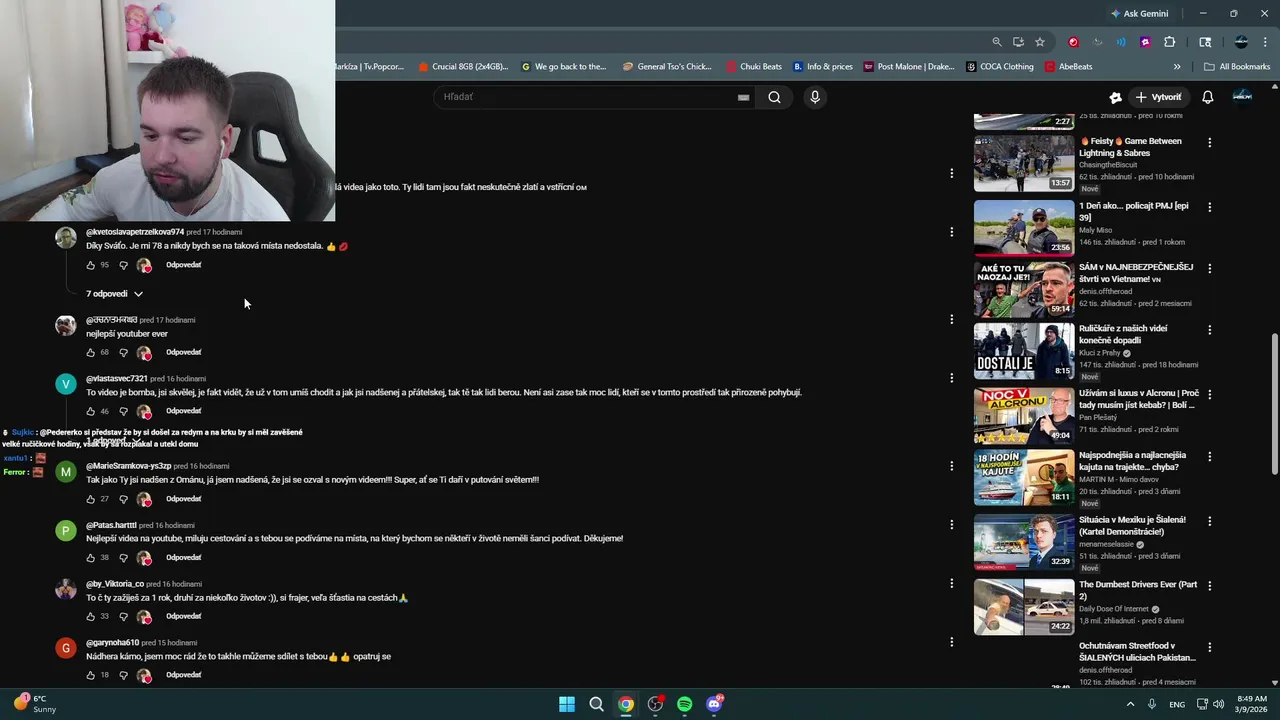Like the comment by @by_Viktoria_co
The image size is (1280, 720).
[91, 616]
